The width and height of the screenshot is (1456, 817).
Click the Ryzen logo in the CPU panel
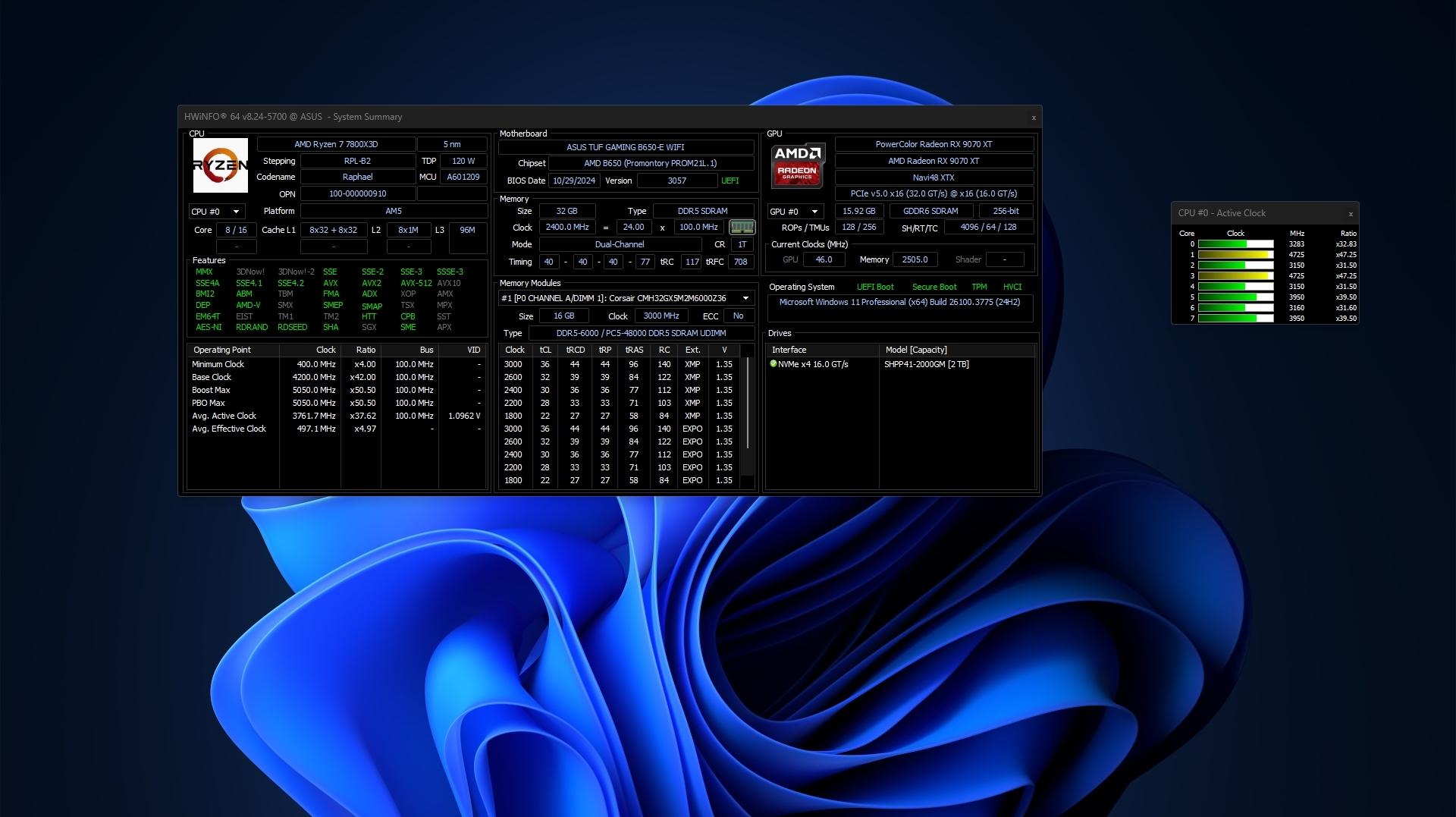(221, 165)
